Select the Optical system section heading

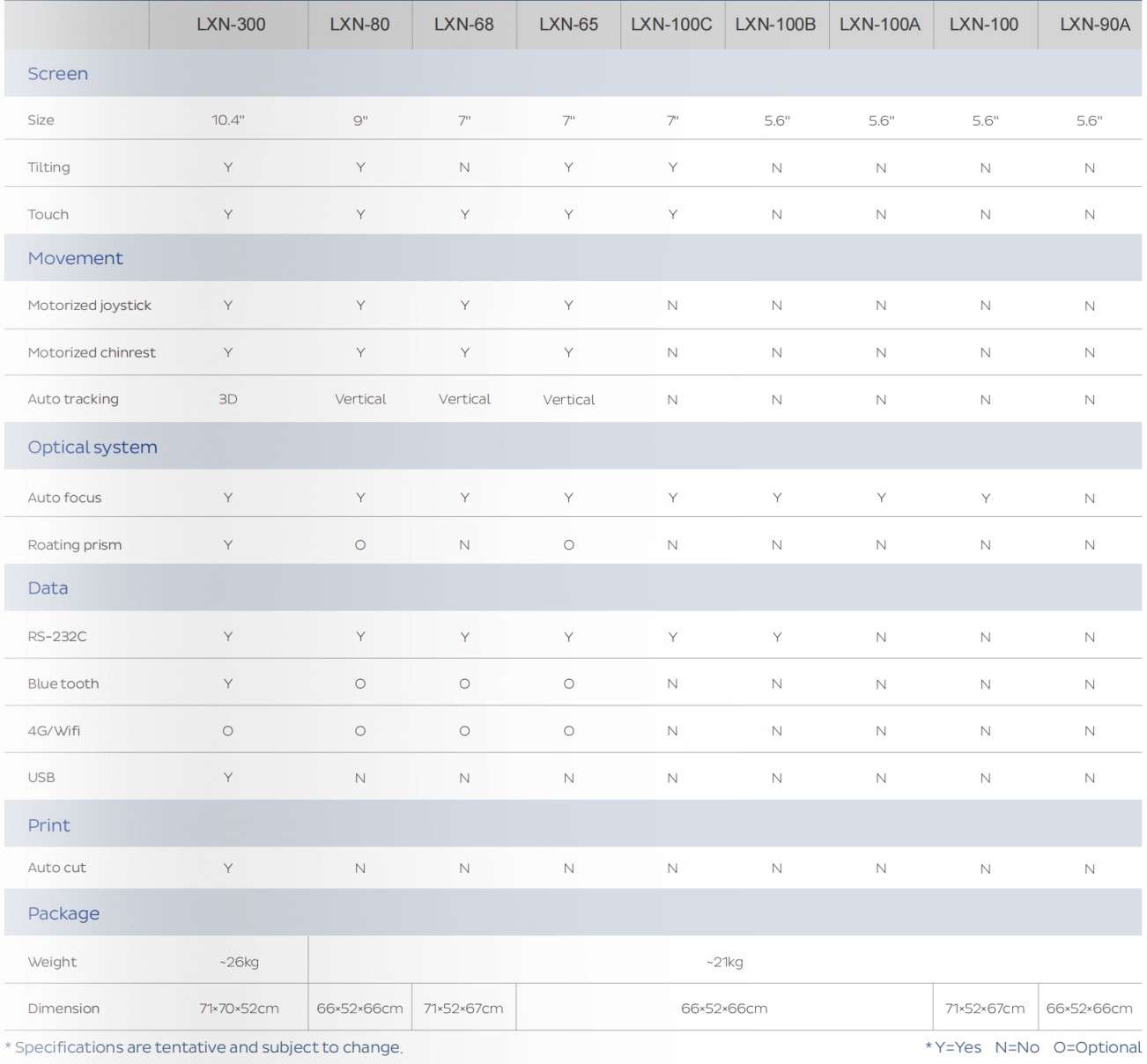tap(92, 447)
